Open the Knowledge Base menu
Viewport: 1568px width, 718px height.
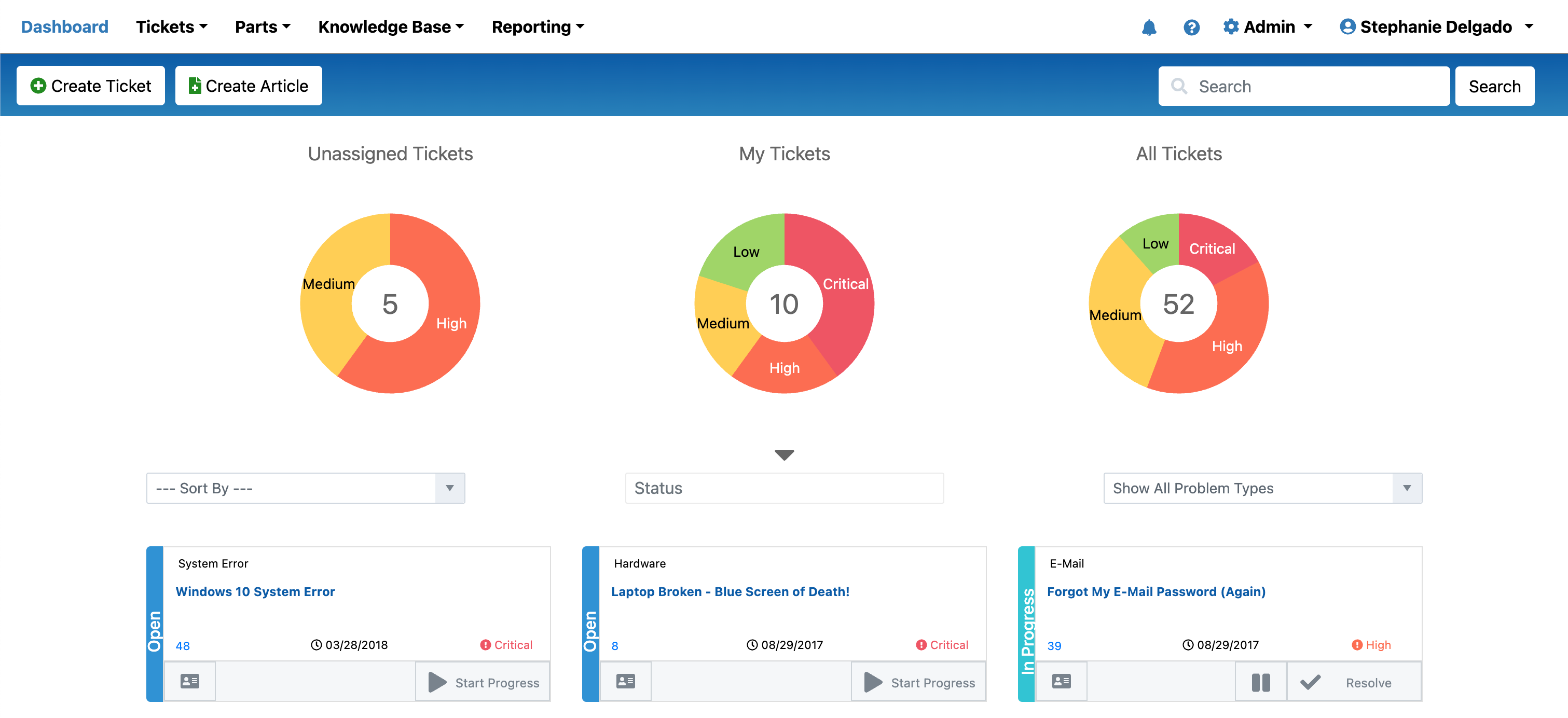click(391, 27)
